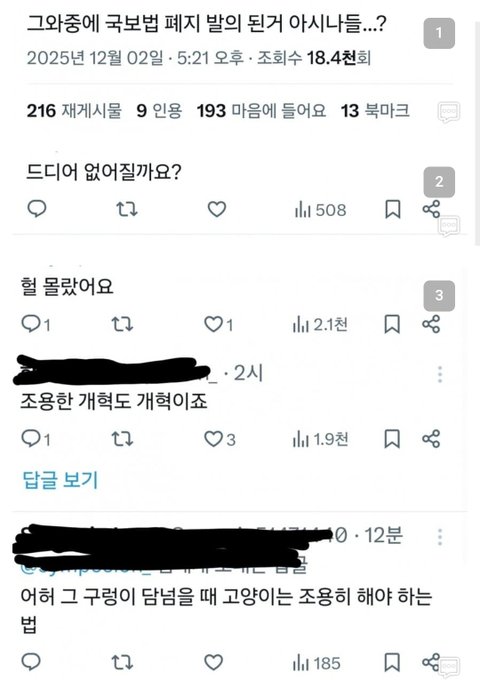This screenshot has width=480, height=688.
Task: View the 216 재게시물 list
Action: 74,111
